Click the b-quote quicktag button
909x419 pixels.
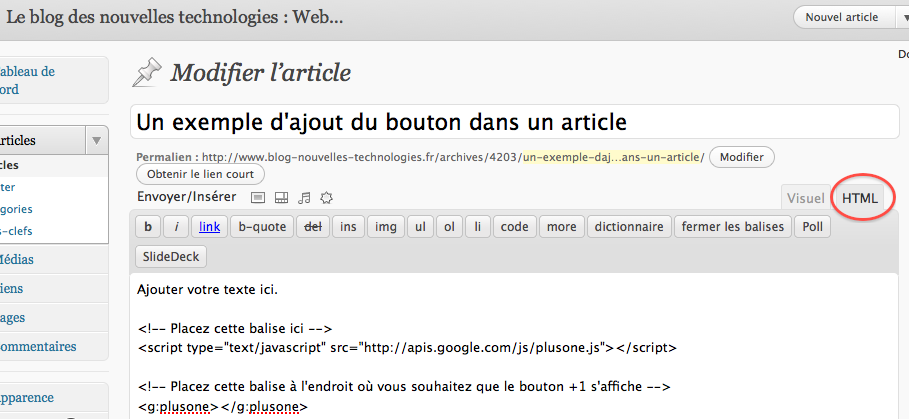click(x=262, y=227)
